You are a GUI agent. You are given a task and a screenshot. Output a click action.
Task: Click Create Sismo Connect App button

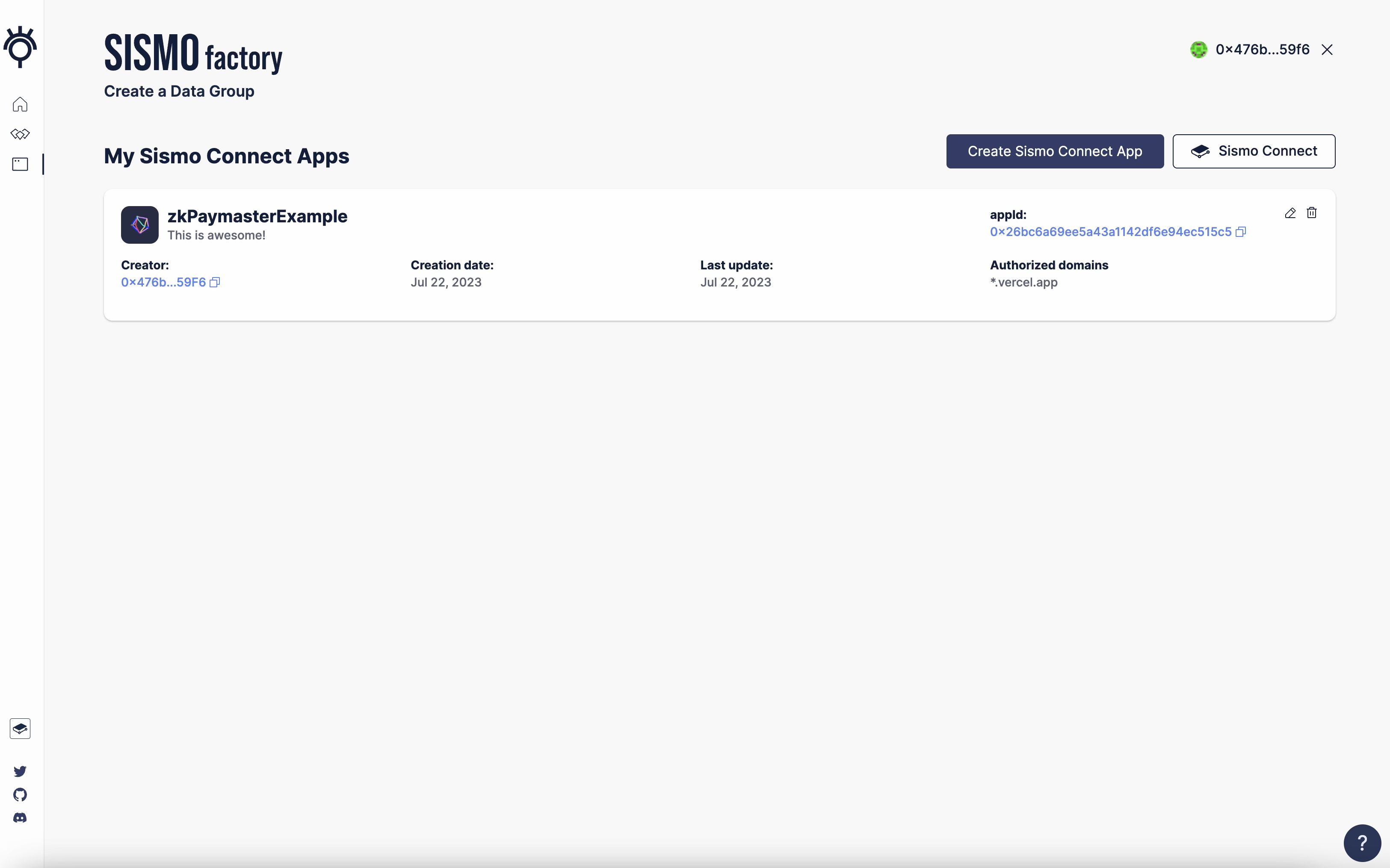tap(1055, 151)
